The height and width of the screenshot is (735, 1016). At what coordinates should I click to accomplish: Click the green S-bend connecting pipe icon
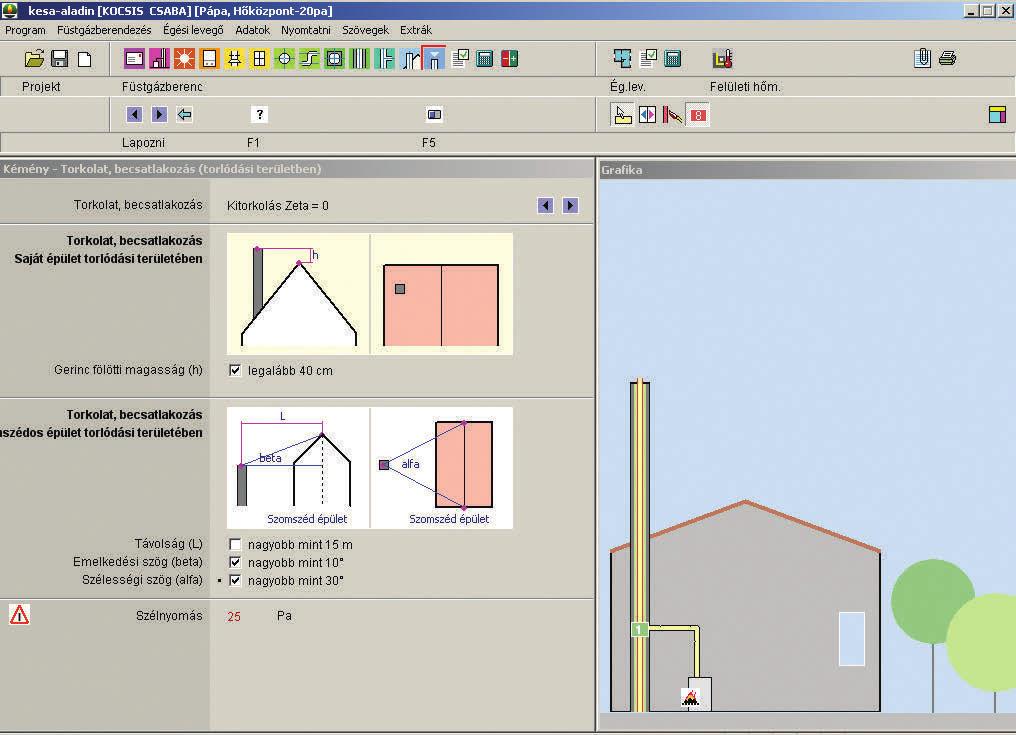(310, 59)
